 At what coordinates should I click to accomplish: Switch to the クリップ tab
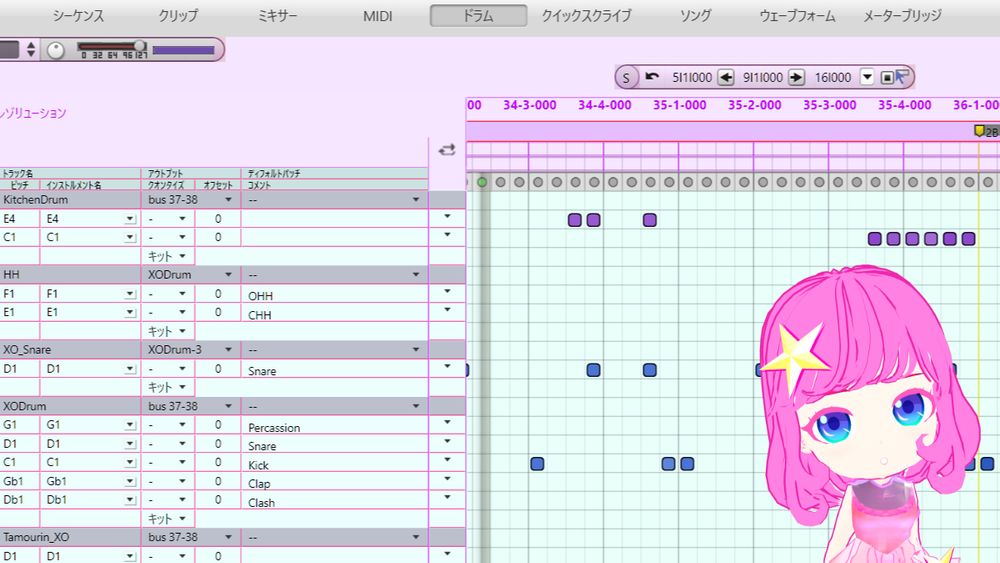point(179,15)
